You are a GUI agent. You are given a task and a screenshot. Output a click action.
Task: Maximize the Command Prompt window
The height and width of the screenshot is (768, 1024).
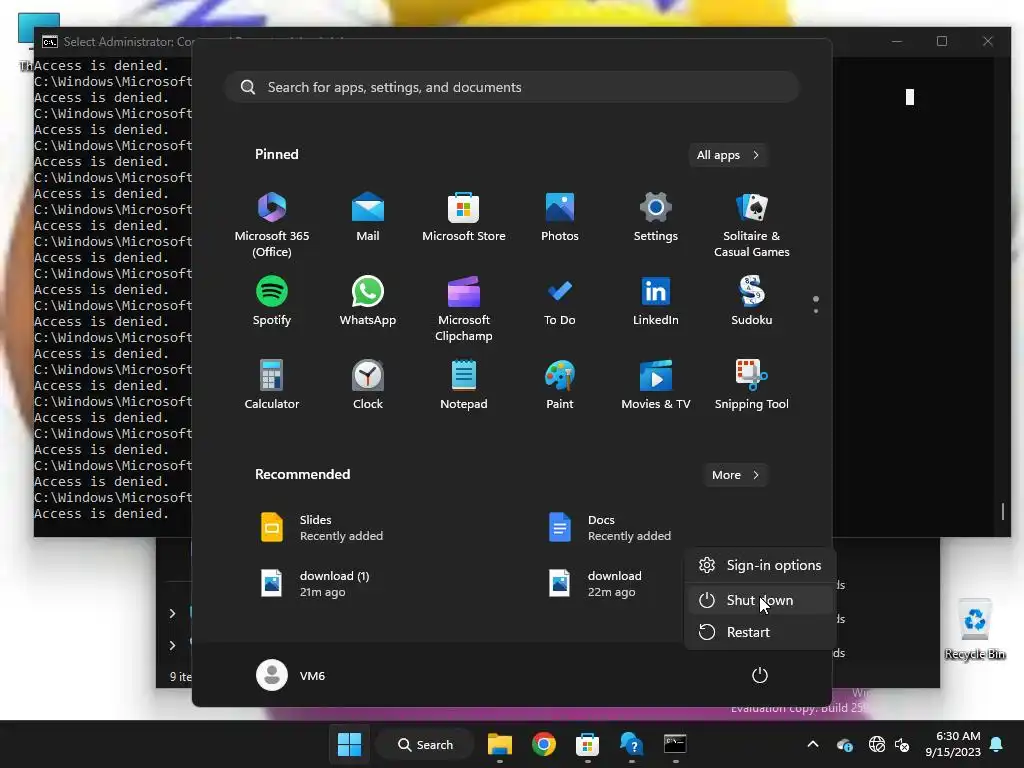click(x=942, y=41)
